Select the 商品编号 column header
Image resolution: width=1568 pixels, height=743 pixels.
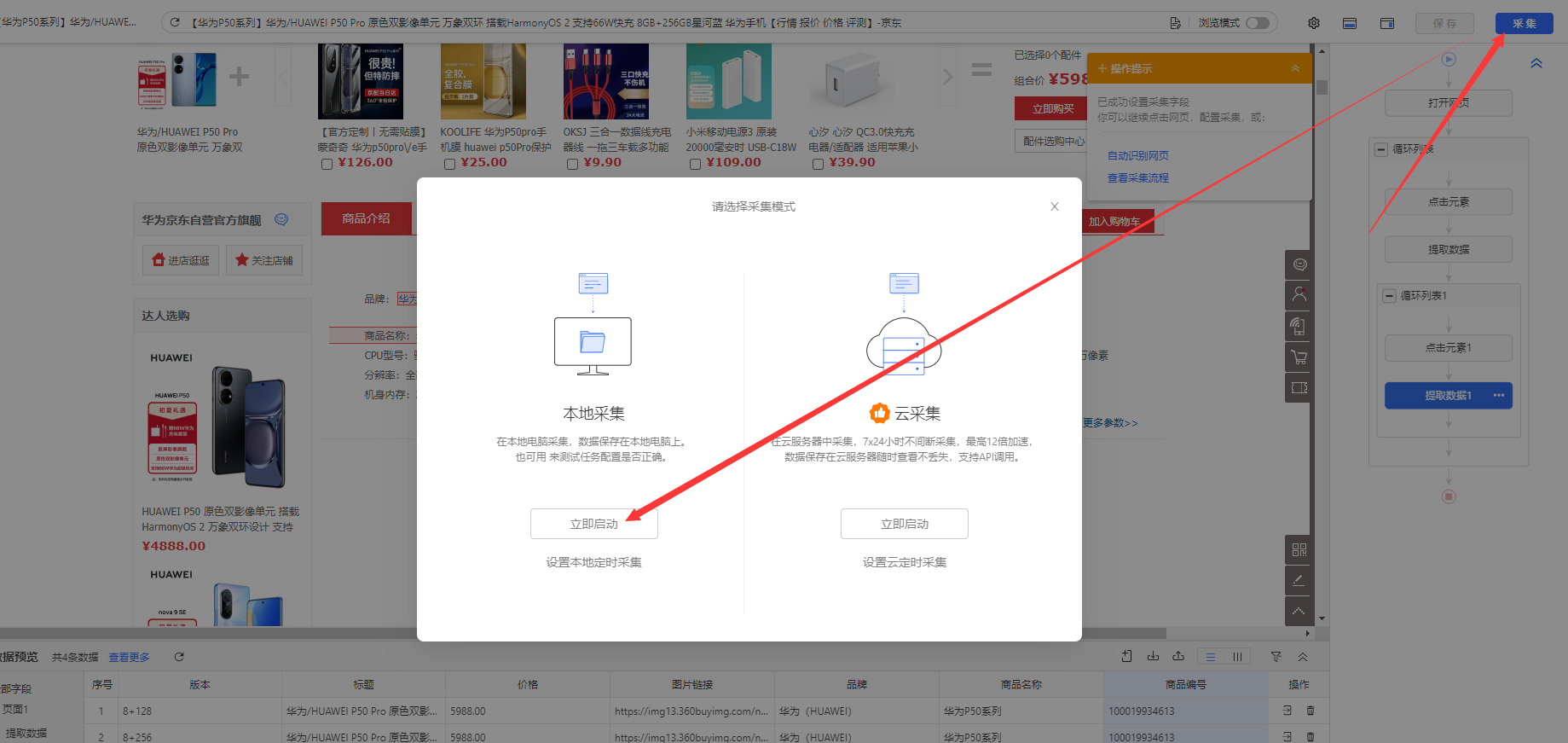(1185, 685)
